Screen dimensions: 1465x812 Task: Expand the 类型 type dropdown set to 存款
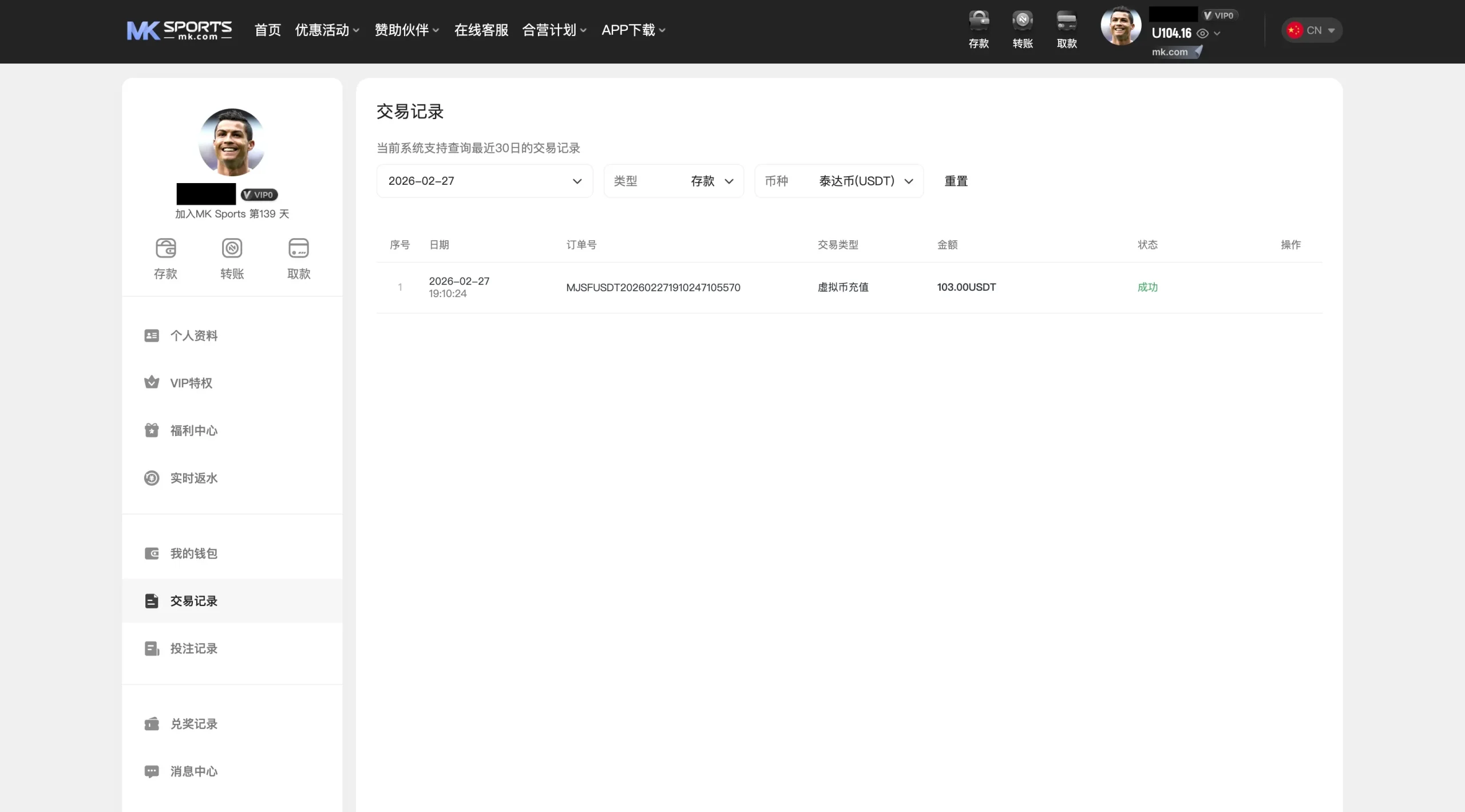(x=674, y=181)
